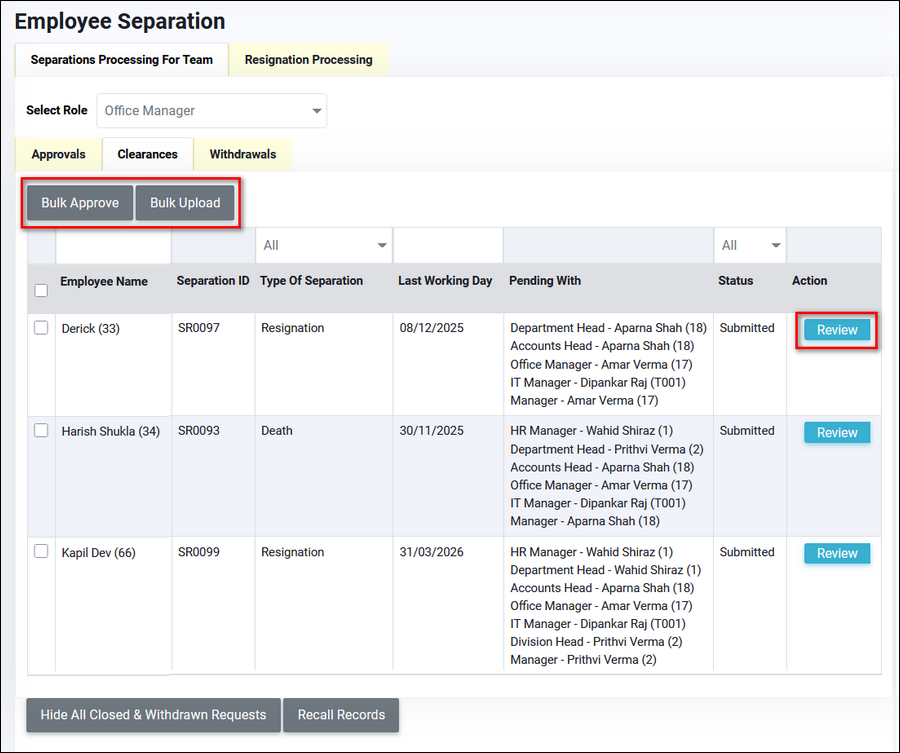Toggle the select-all header checkbox

coord(41,291)
